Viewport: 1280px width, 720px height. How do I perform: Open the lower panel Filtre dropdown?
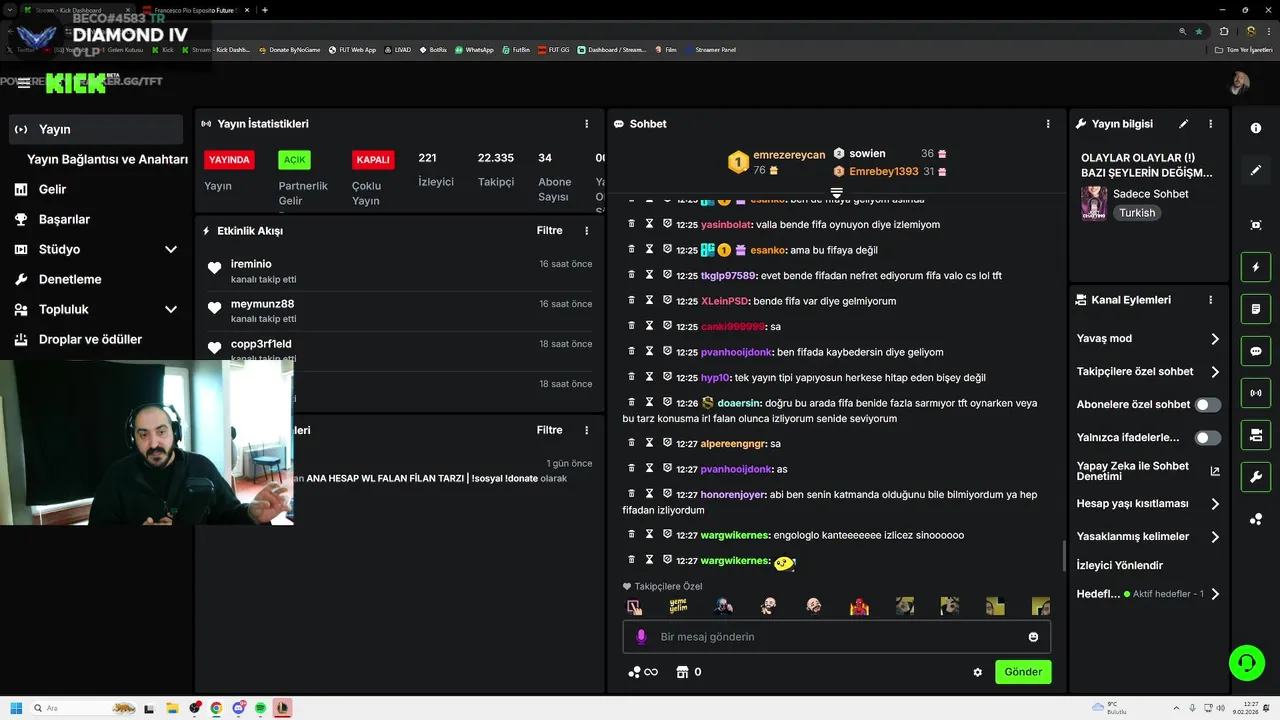coord(550,430)
